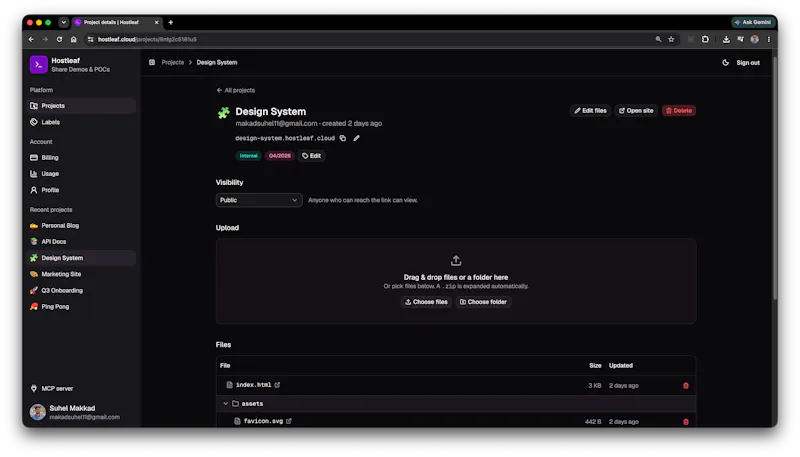Click the upload arrow icon
Screen dimensions: 800x457
(456, 261)
